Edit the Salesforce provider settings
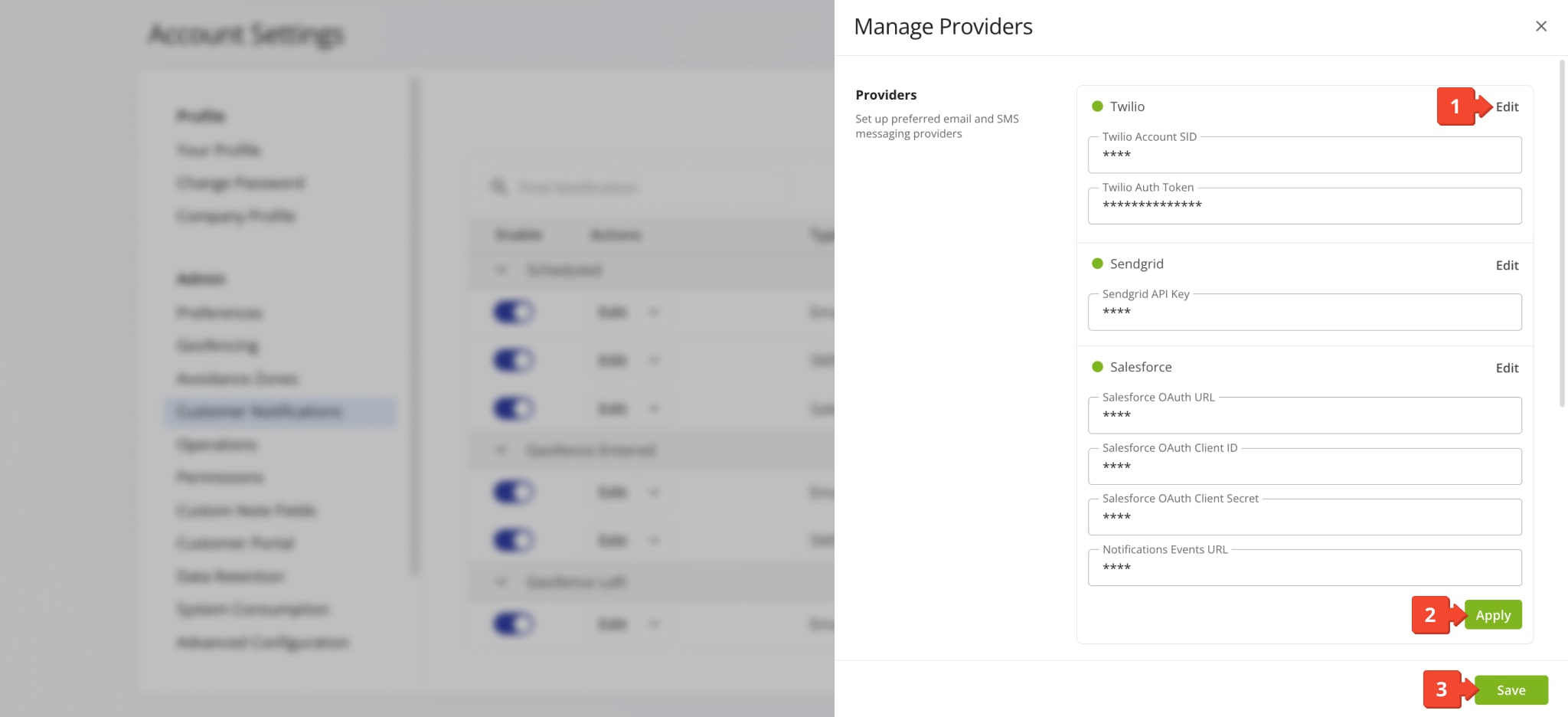1568x717 pixels. coord(1507,368)
